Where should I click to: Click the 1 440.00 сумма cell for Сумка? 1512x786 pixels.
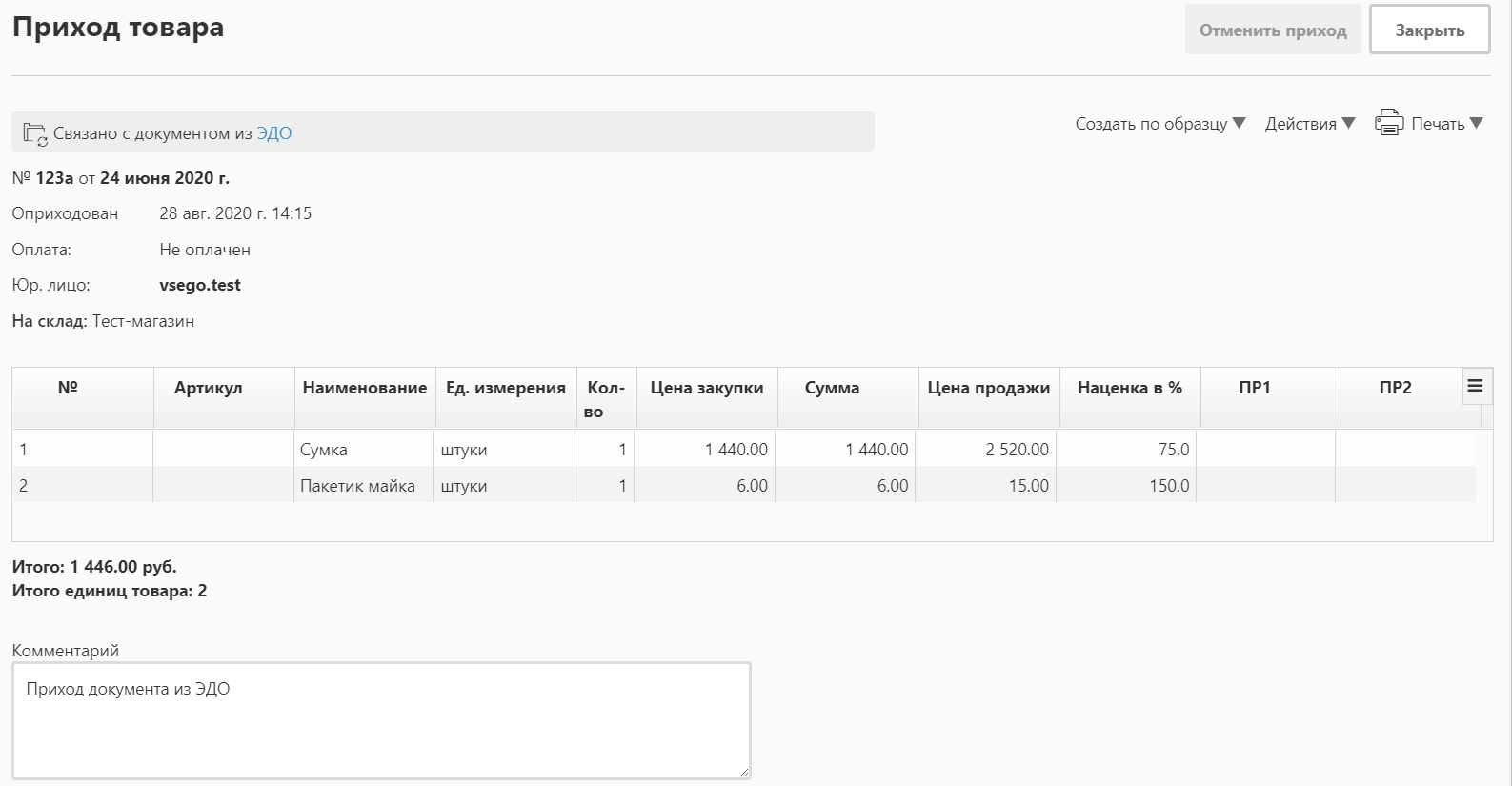click(845, 449)
